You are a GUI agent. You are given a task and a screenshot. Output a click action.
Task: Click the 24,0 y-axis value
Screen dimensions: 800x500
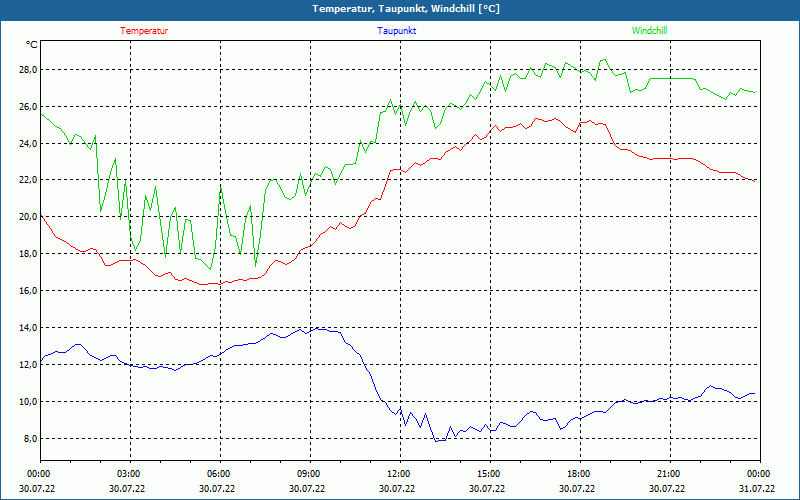[28, 143]
